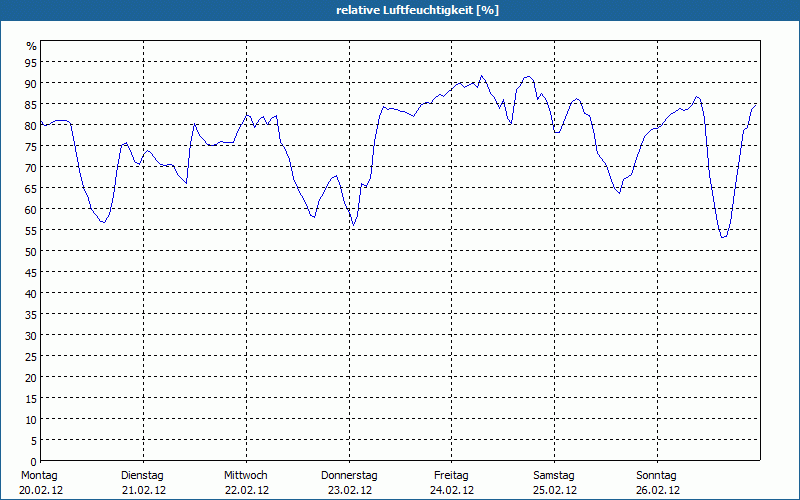Select the 85 y-axis value

tap(32, 105)
